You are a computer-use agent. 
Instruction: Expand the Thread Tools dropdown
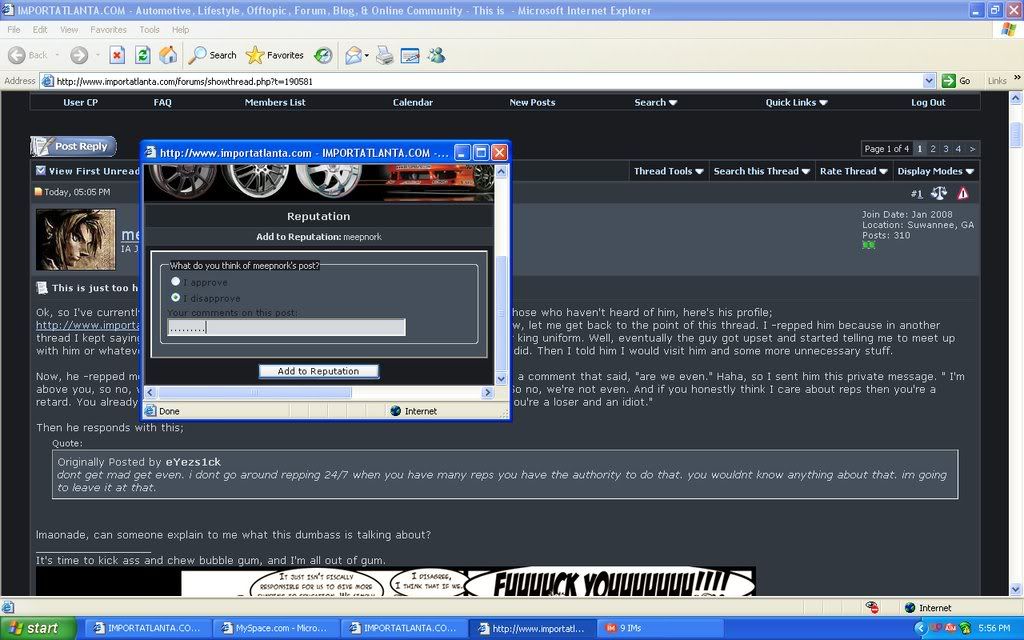point(668,171)
